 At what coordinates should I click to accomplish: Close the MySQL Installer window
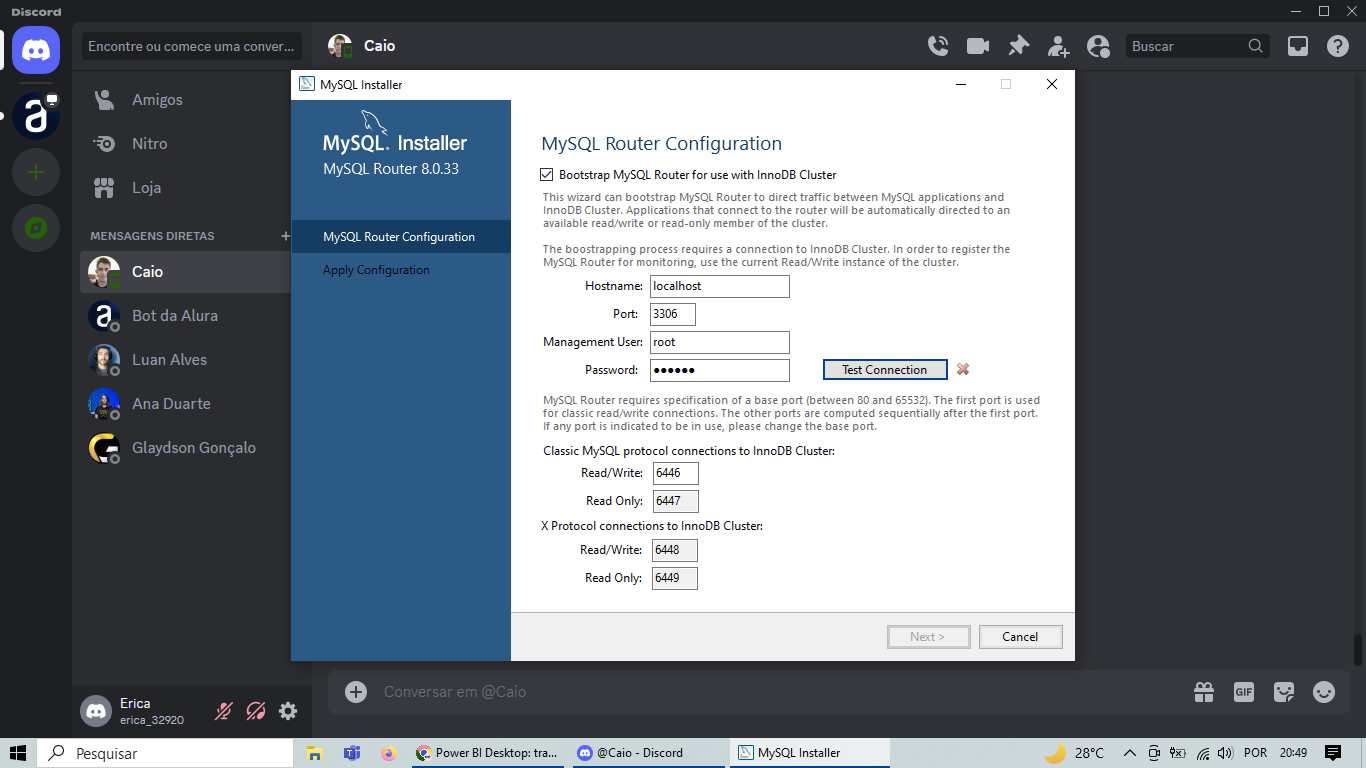[x=1052, y=85]
